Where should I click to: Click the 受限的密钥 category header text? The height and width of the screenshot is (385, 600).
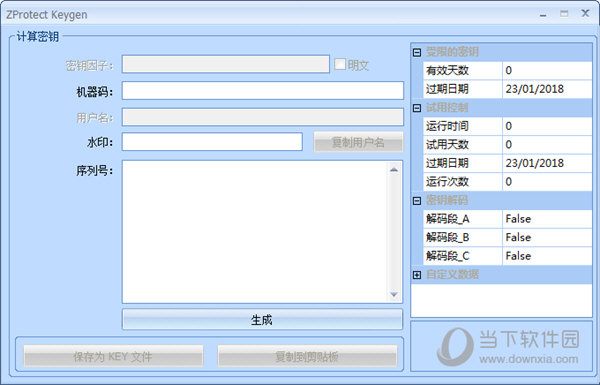pyautogui.click(x=452, y=52)
